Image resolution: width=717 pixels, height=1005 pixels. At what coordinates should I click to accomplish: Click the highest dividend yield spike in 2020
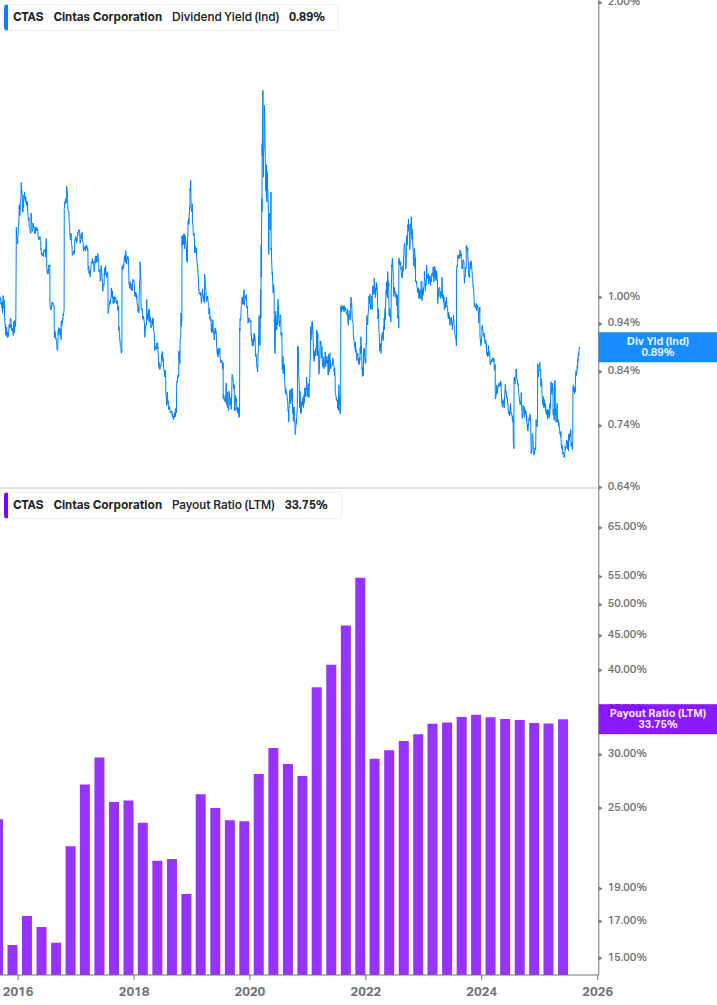coord(263,92)
